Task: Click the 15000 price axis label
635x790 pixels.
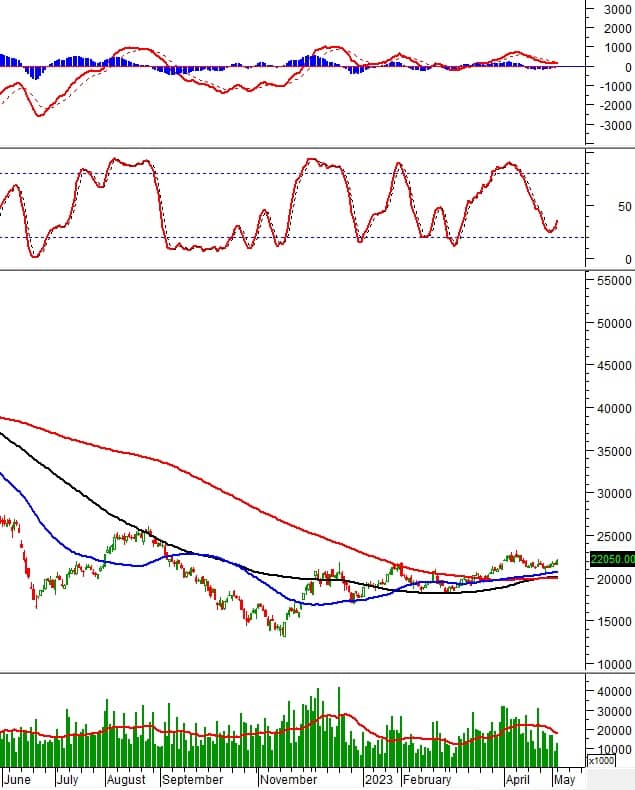Action: click(614, 622)
